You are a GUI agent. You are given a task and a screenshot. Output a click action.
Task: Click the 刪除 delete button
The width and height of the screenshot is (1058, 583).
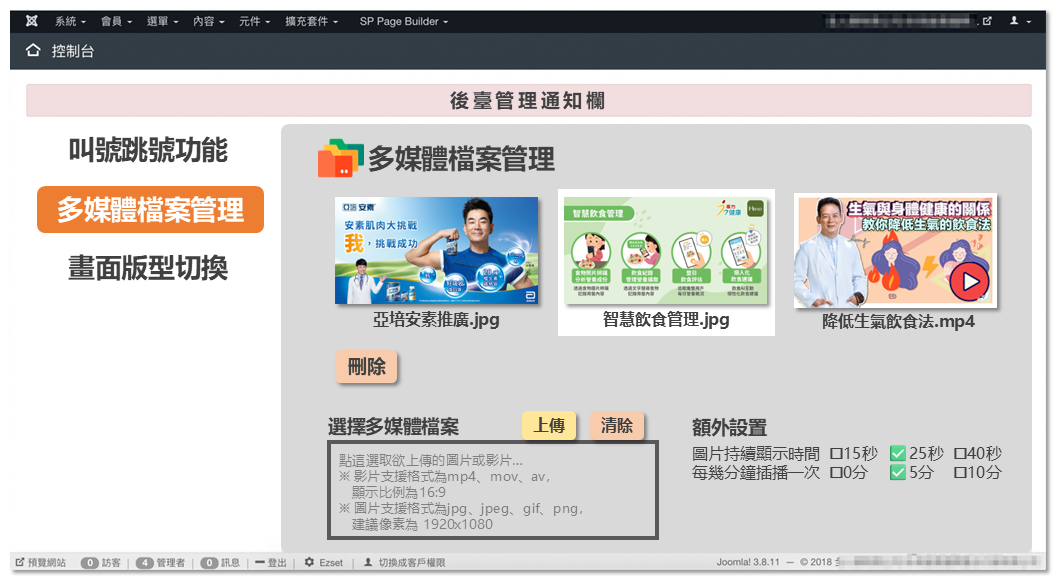pos(366,366)
